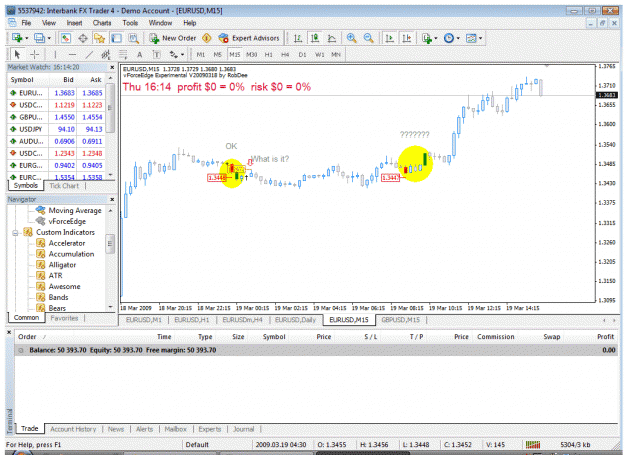Screen dimensions: 625x455
Task: Select the Alligator indicator in Navigator
Action: tap(62, 265)
